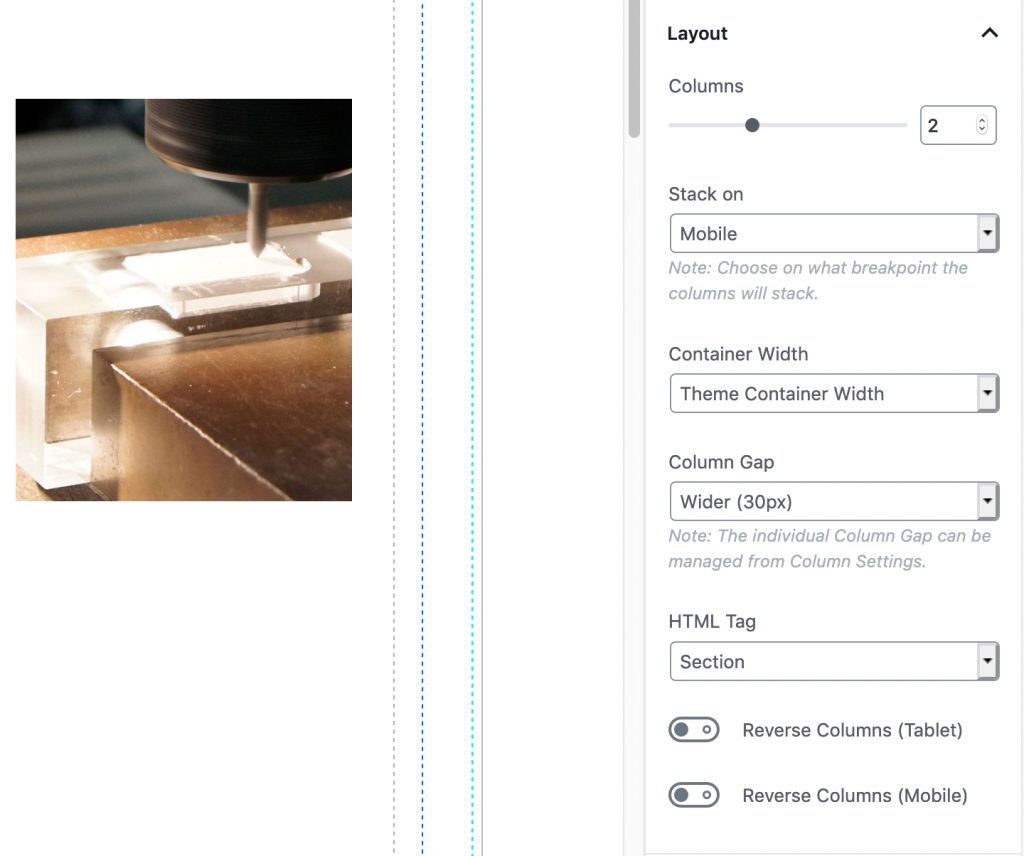Click the arrow icon on HTML Tag select
Screen dimensions: 1024x856
tap(987, 661)
